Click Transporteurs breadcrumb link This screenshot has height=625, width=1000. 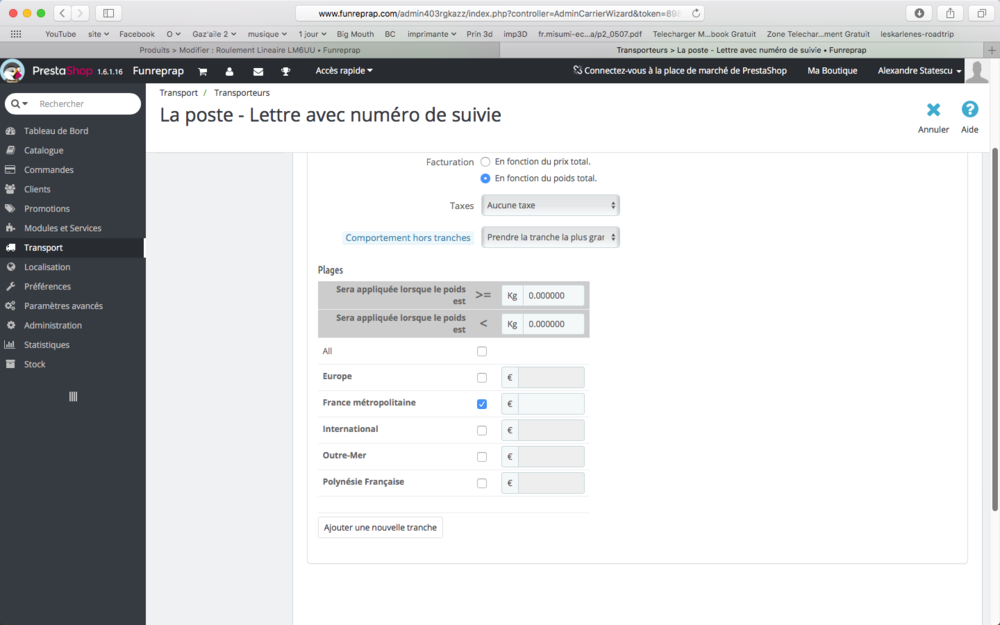click(x=242, y=93)
